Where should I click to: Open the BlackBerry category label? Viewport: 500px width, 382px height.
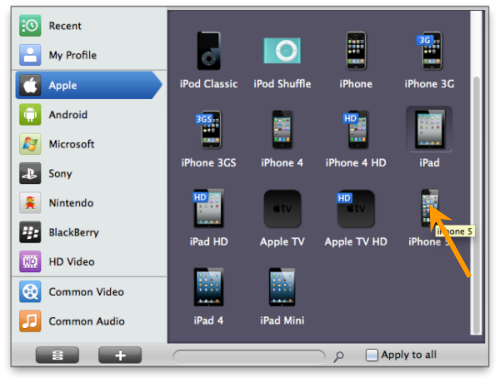click(x=74, y=232)
